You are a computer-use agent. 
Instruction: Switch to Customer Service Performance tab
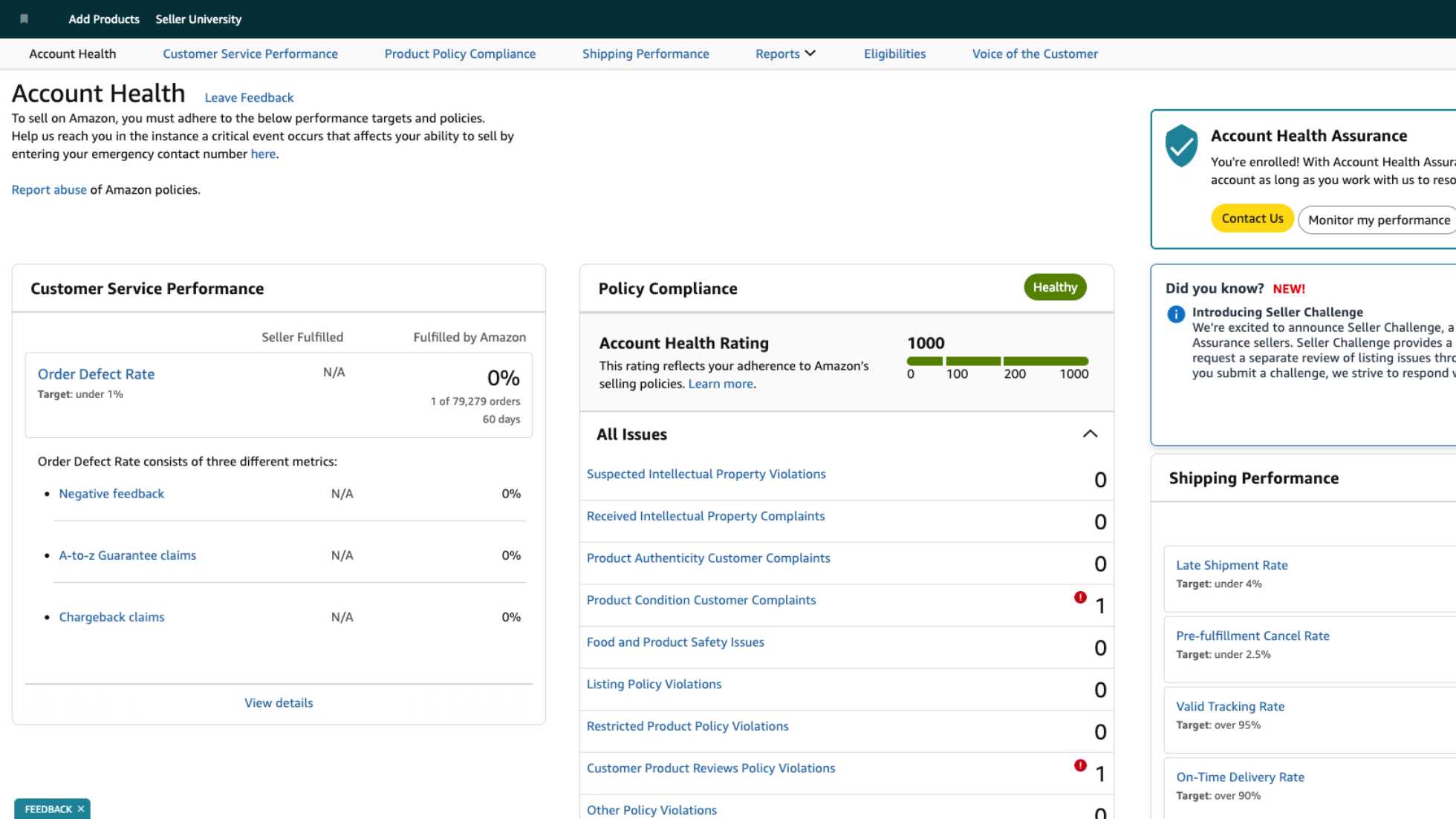[250, 53]
